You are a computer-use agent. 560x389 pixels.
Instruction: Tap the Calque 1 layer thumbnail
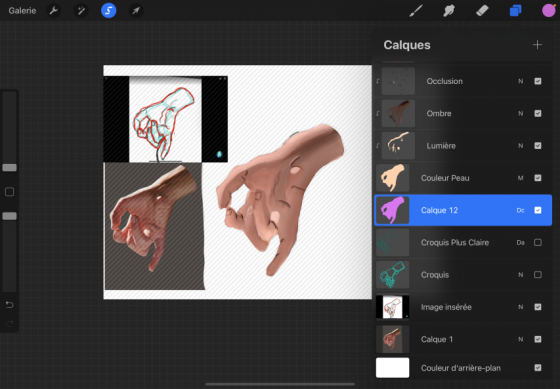[392, 339]
